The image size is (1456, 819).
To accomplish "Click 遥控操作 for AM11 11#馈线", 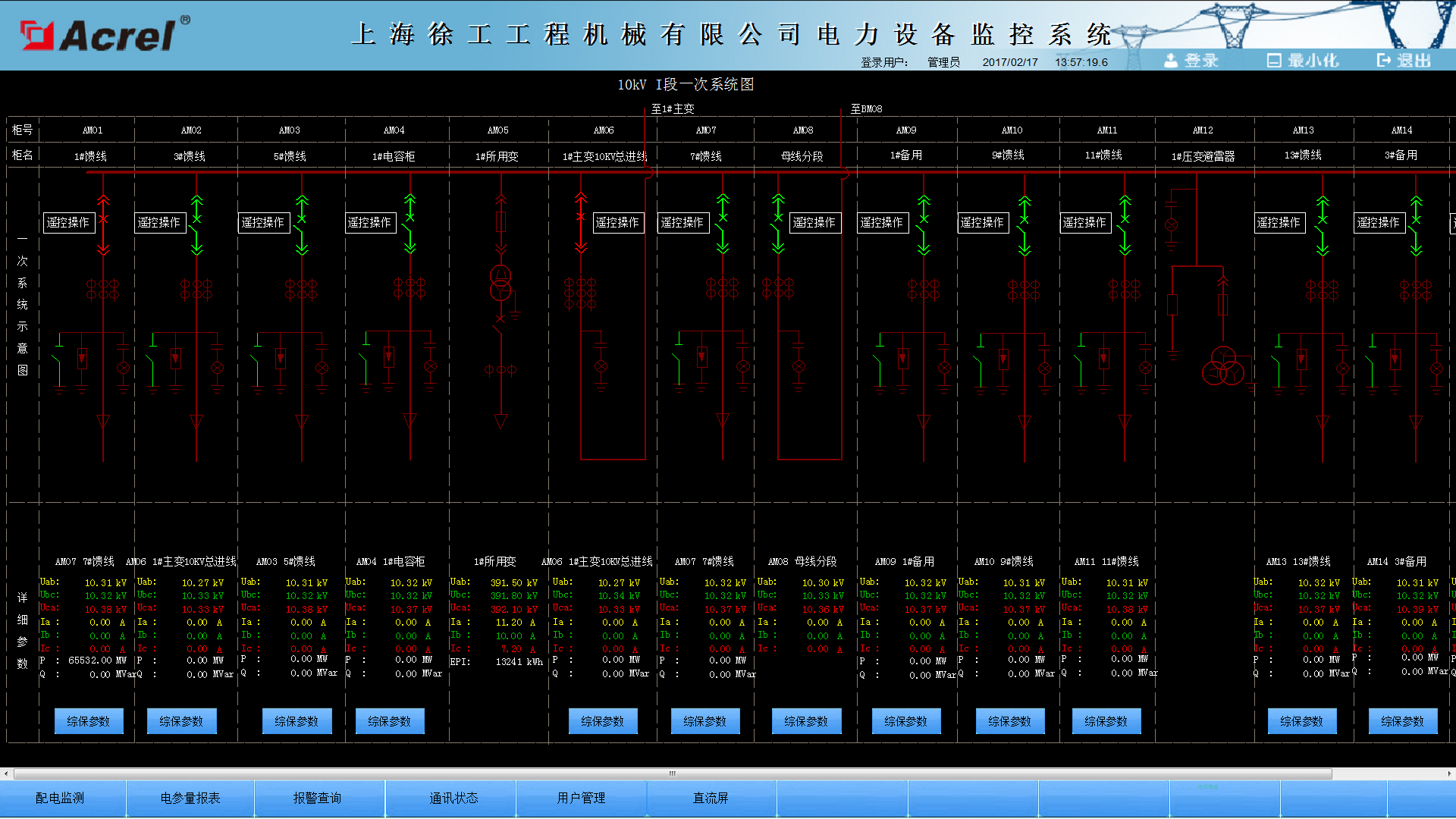I will click(1084, 222).
